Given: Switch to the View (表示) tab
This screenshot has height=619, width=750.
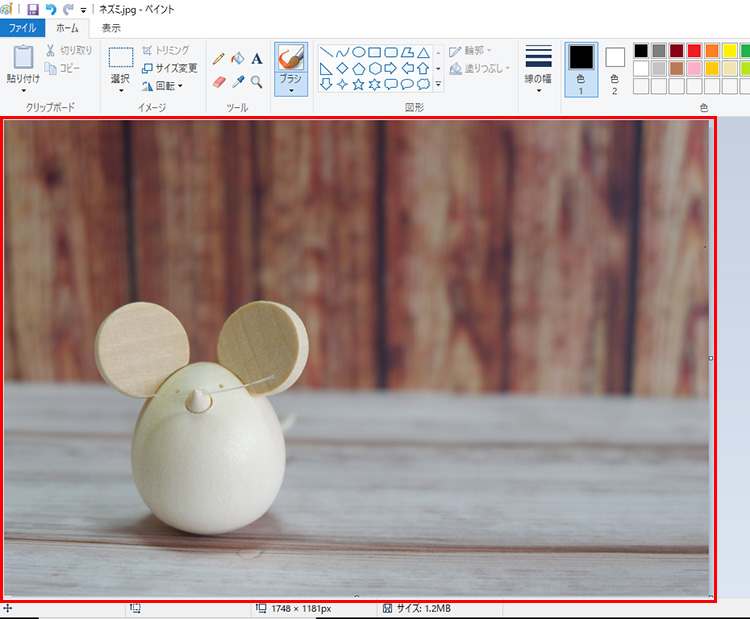Looking at the screenshot, I should click(111, 28).
